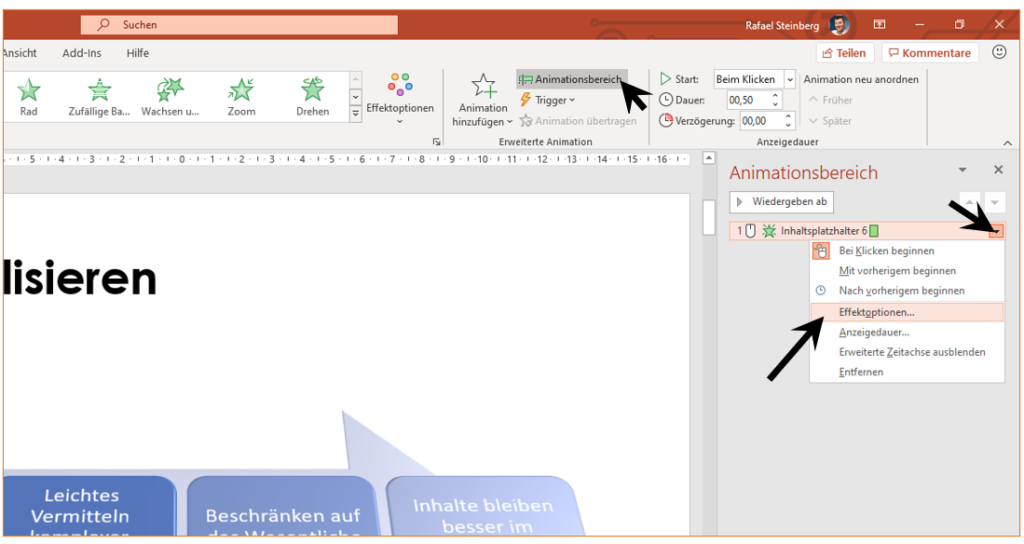
Task: Expand the animation gallery (more button)
Action: coord(355,114)
